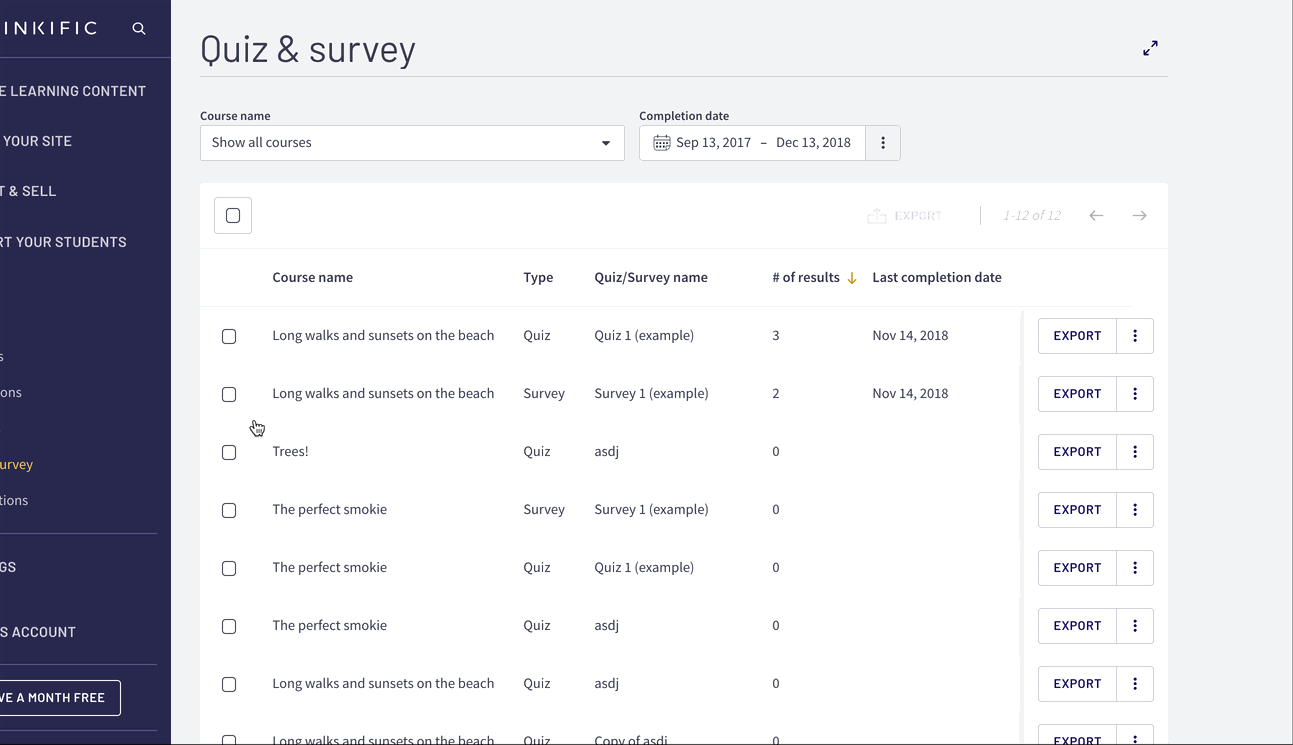Screen dimensions: 1293x745
Task: Click the 1-12 of 12 pagination text
Action: (x=1032, y=216)
